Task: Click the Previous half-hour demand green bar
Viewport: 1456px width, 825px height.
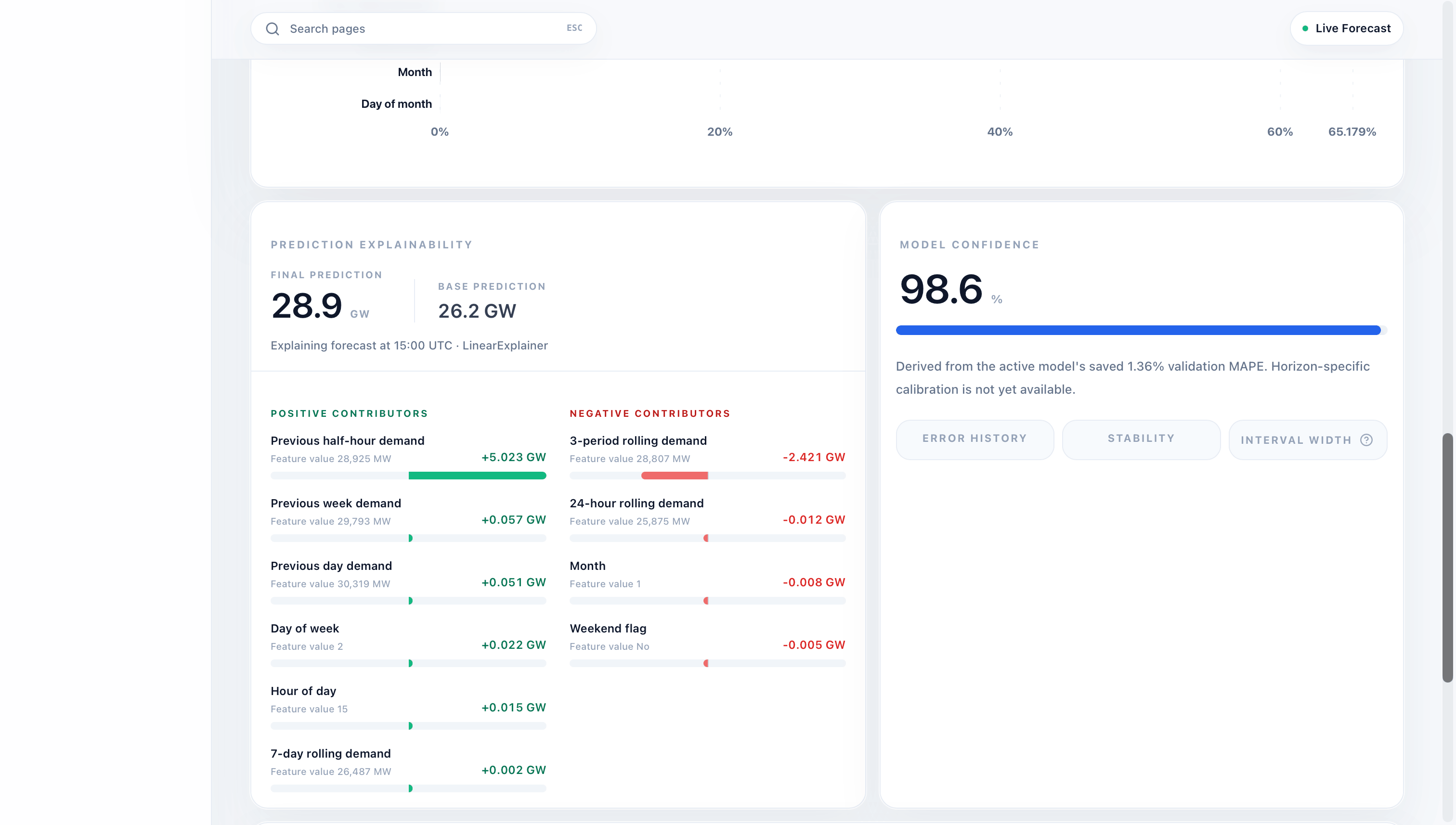Action: tap(477, 476)
